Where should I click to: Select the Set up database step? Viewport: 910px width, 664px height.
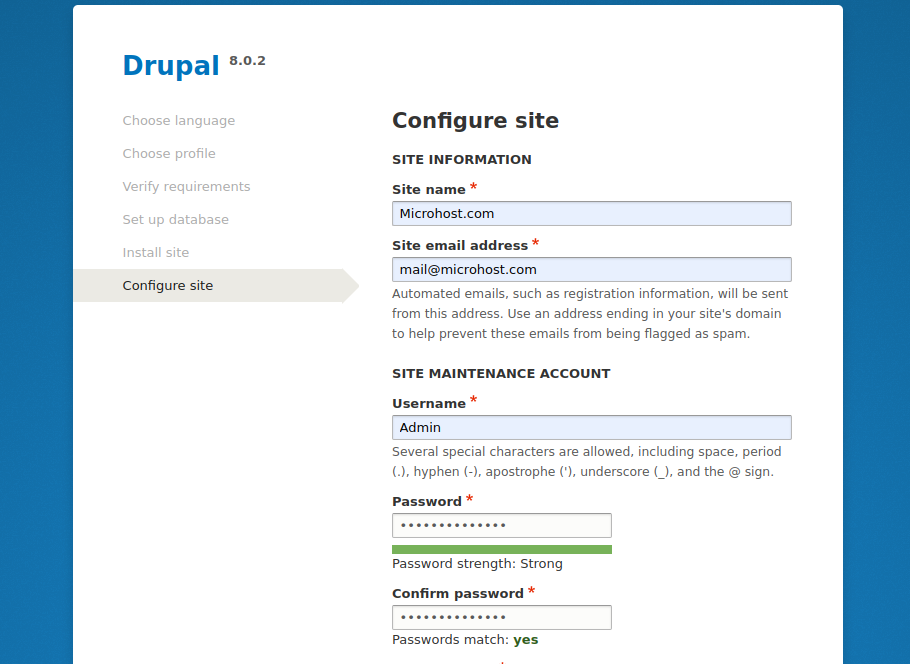pyautogui.click(x=175, y=220)
